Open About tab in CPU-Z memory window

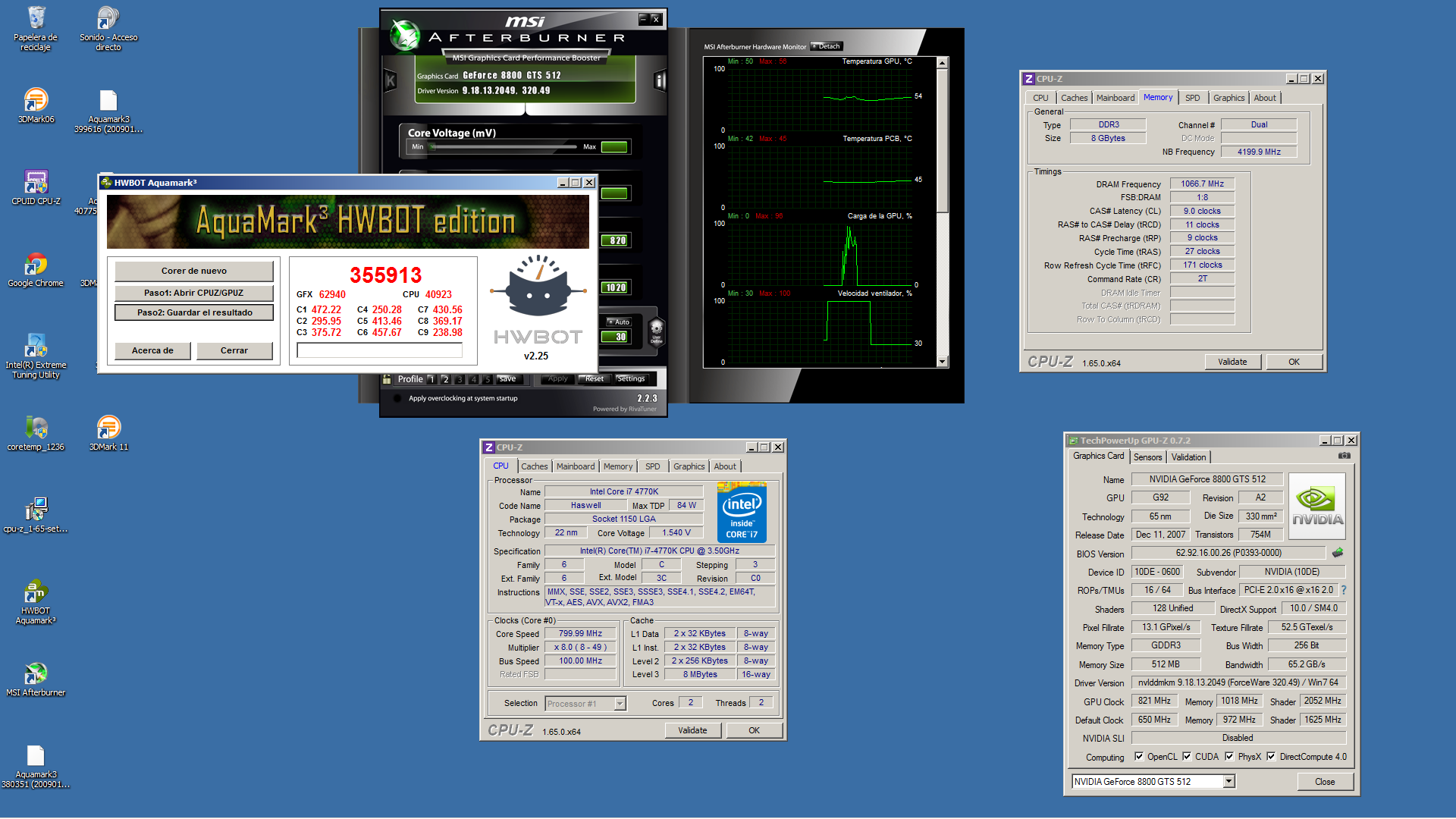point(1264,98)
